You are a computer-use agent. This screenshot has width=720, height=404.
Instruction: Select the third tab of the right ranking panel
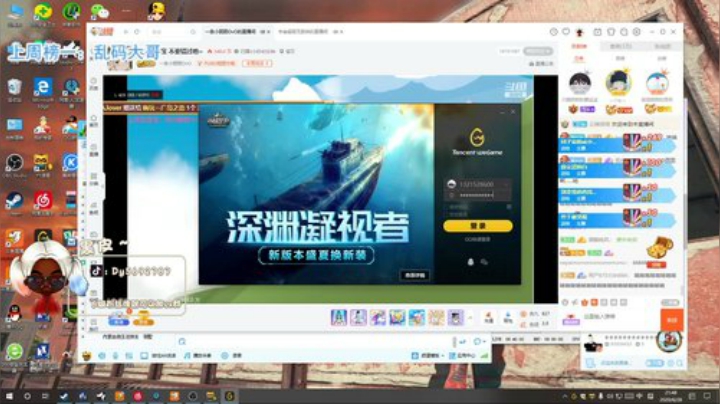coord(662,46)
